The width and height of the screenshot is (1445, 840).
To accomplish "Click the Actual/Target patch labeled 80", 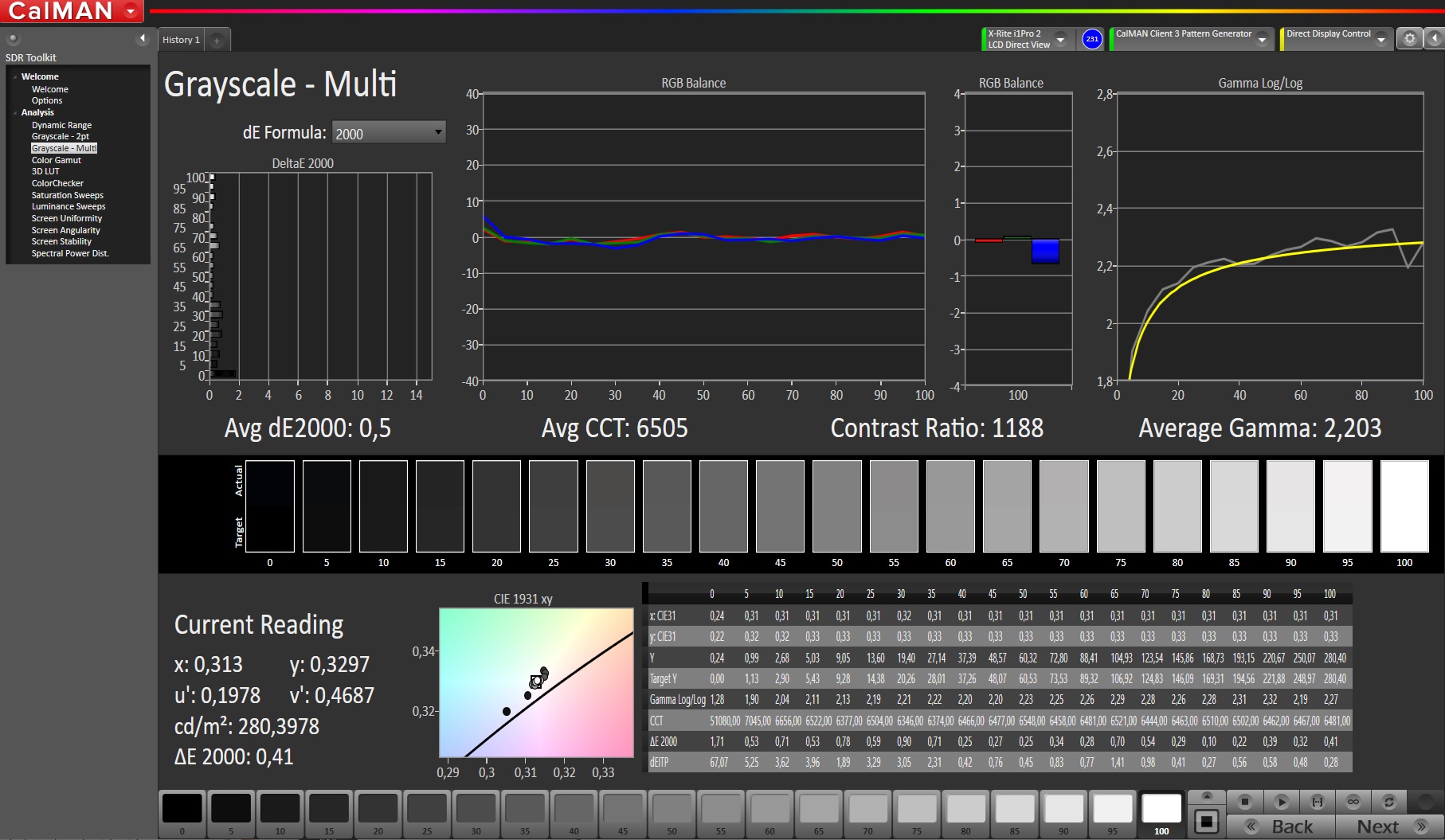I will [x=1177, y=506].
